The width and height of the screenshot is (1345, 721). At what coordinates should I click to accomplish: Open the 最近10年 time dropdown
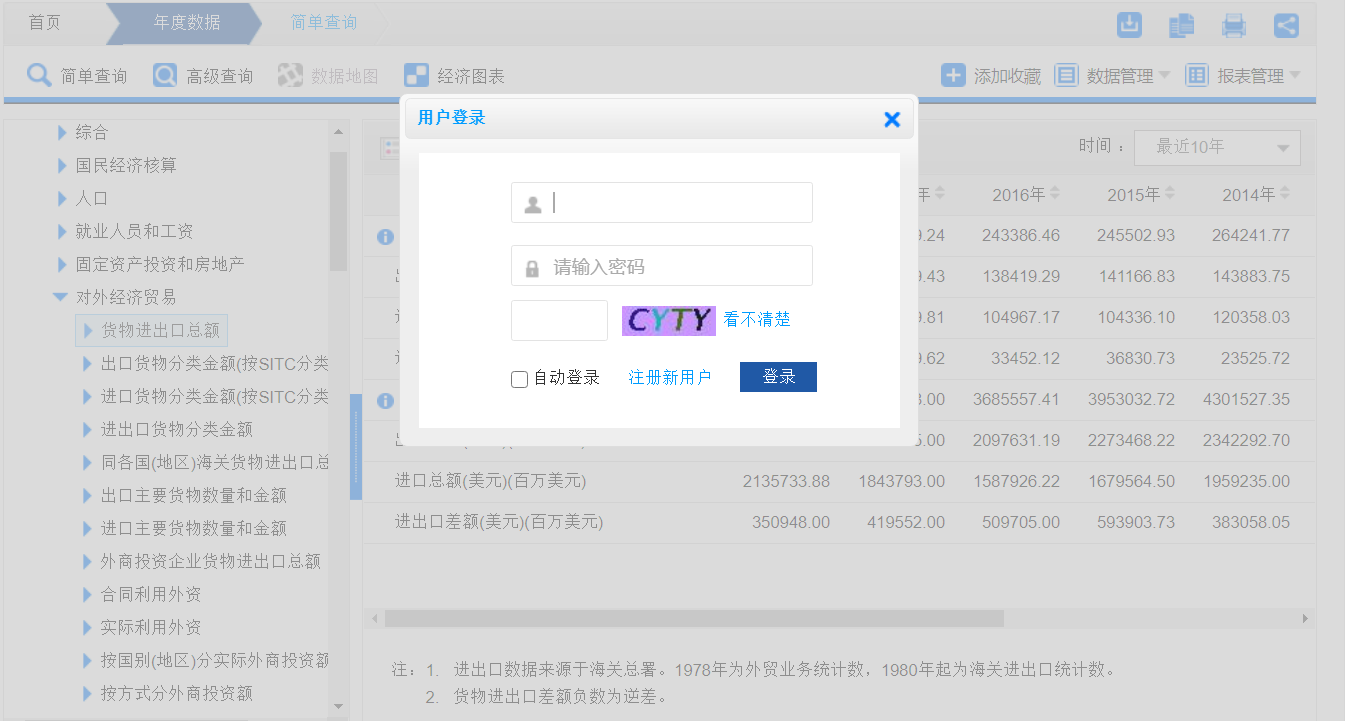pos(1217,147)
